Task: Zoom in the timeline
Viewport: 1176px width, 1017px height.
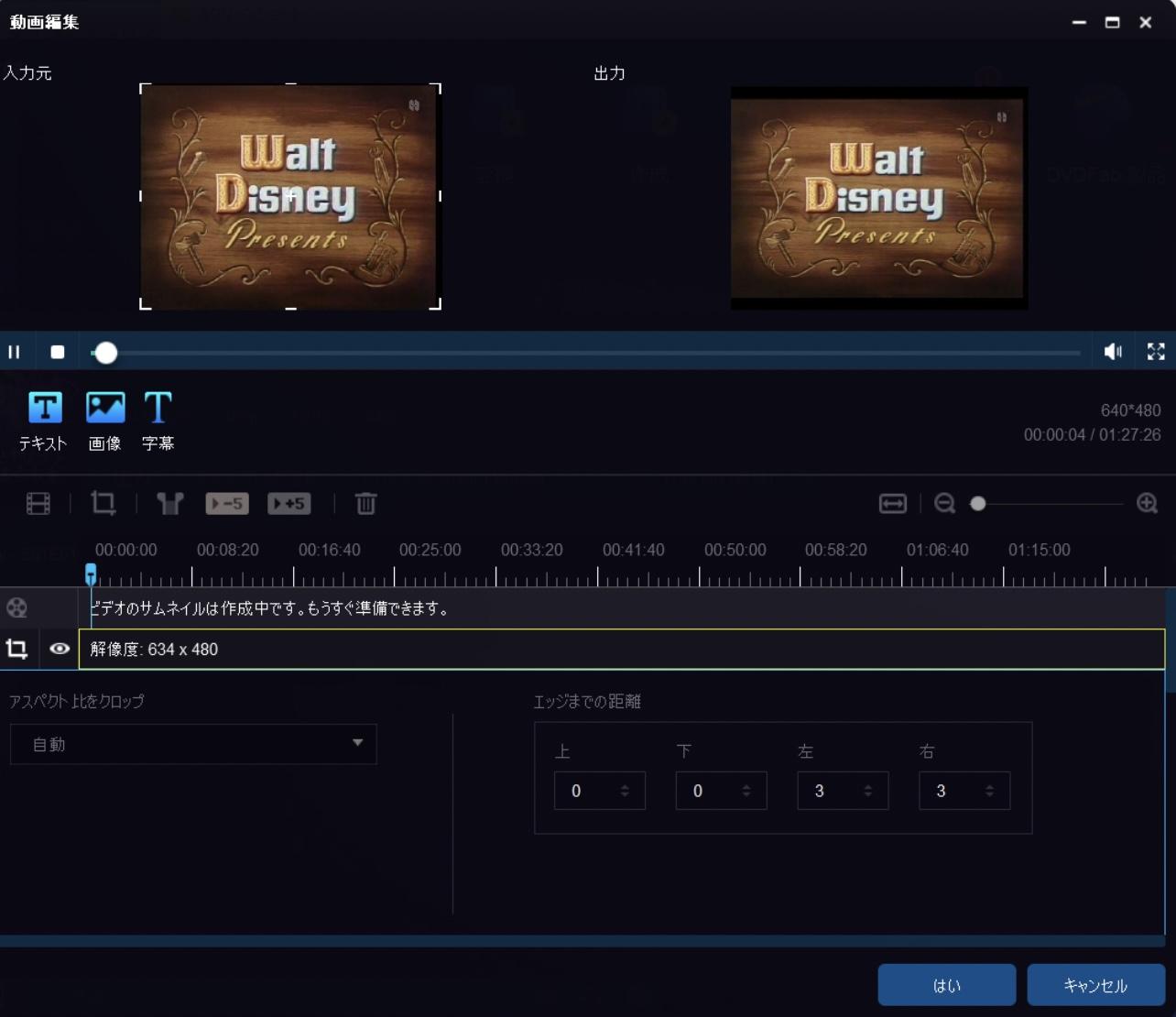Action: pos(1147,503)
